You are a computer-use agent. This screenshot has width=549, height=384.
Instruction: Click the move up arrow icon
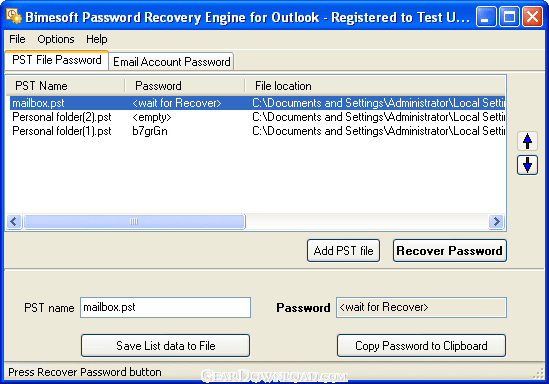(x=527, y=141)
